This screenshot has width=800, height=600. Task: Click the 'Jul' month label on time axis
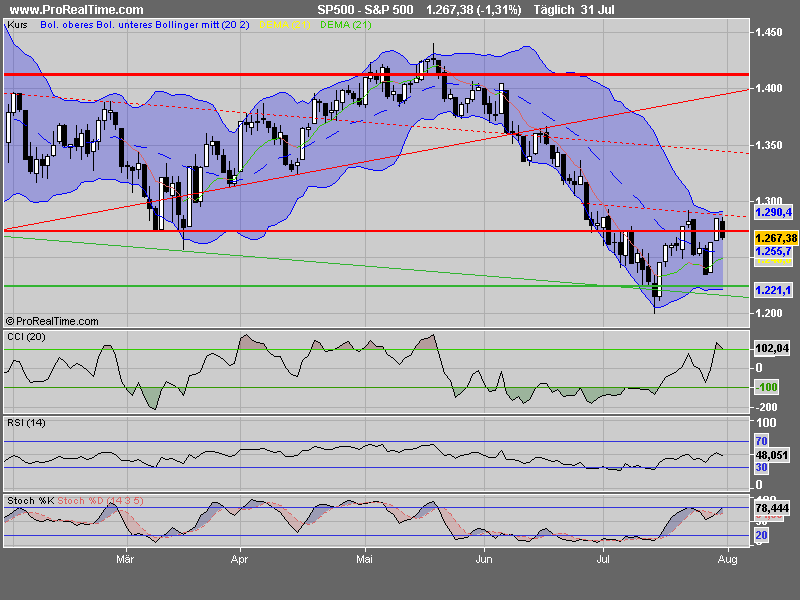coord(603,560)
